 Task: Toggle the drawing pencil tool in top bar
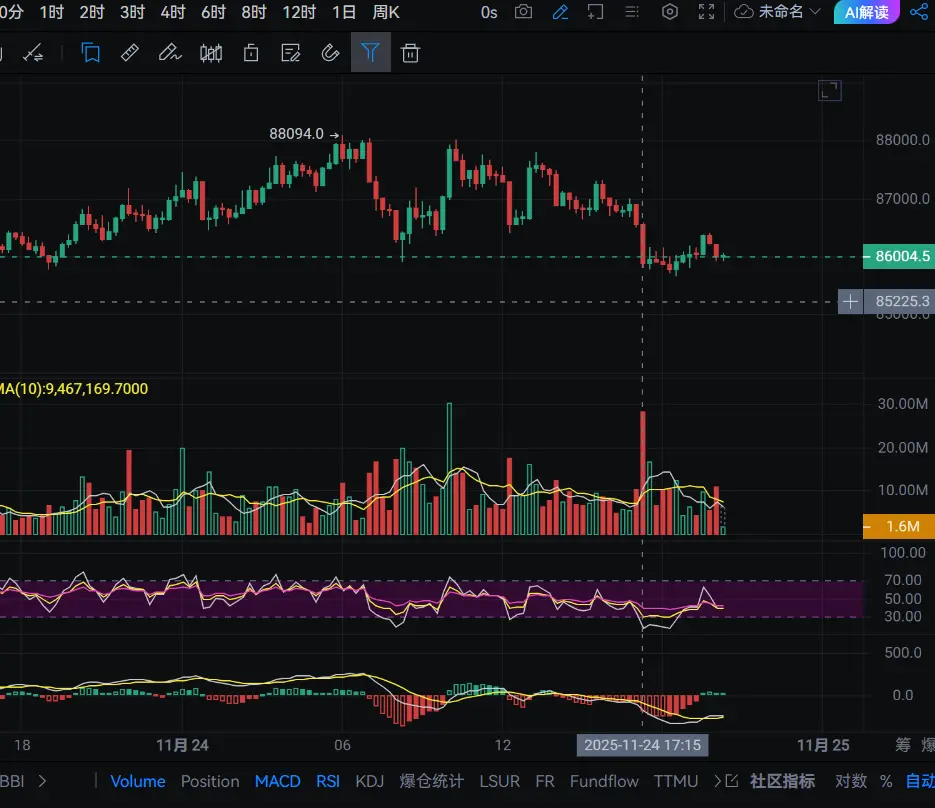(560, 12)
